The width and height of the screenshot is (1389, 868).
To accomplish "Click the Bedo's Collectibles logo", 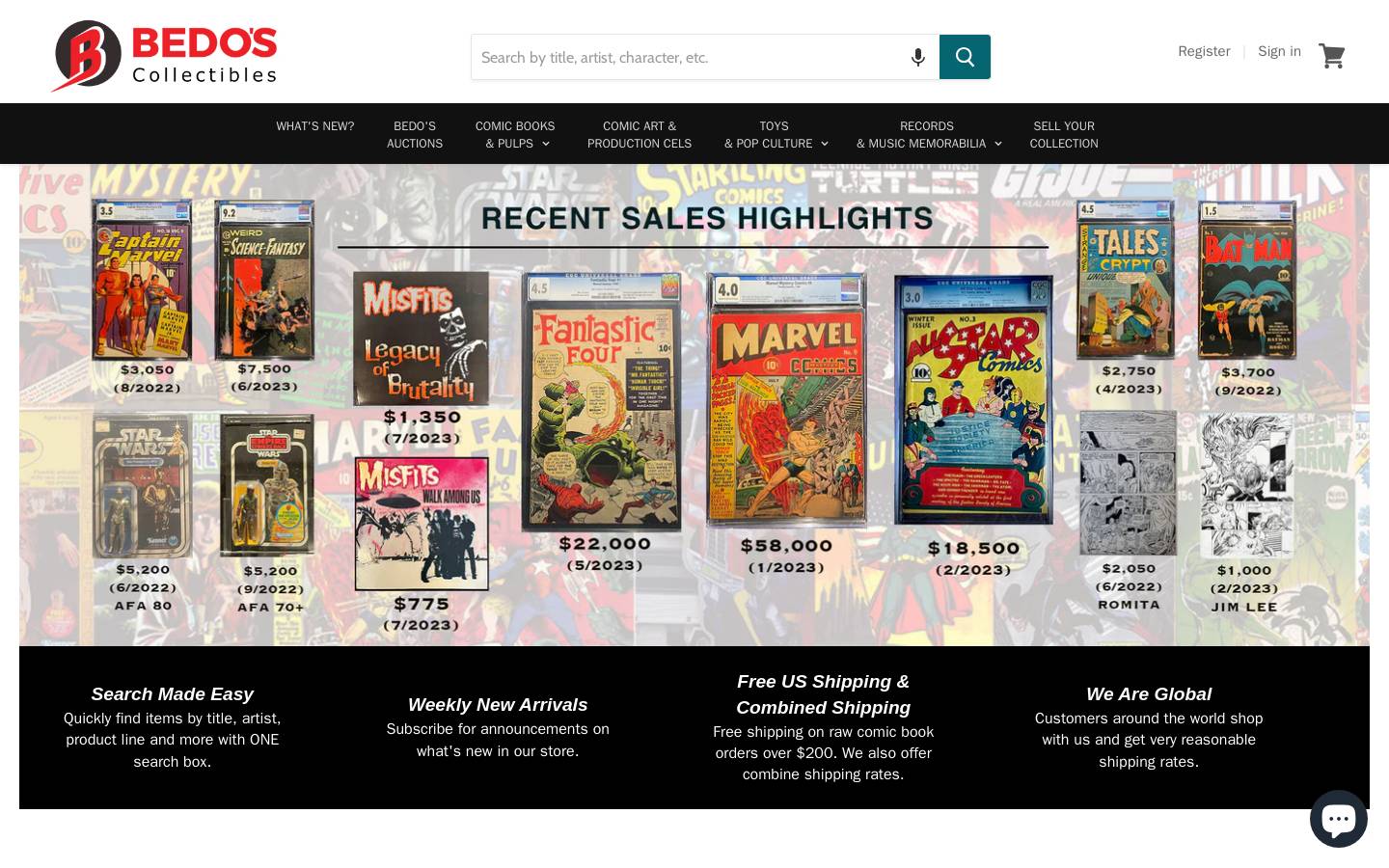I will click(164, 55).
